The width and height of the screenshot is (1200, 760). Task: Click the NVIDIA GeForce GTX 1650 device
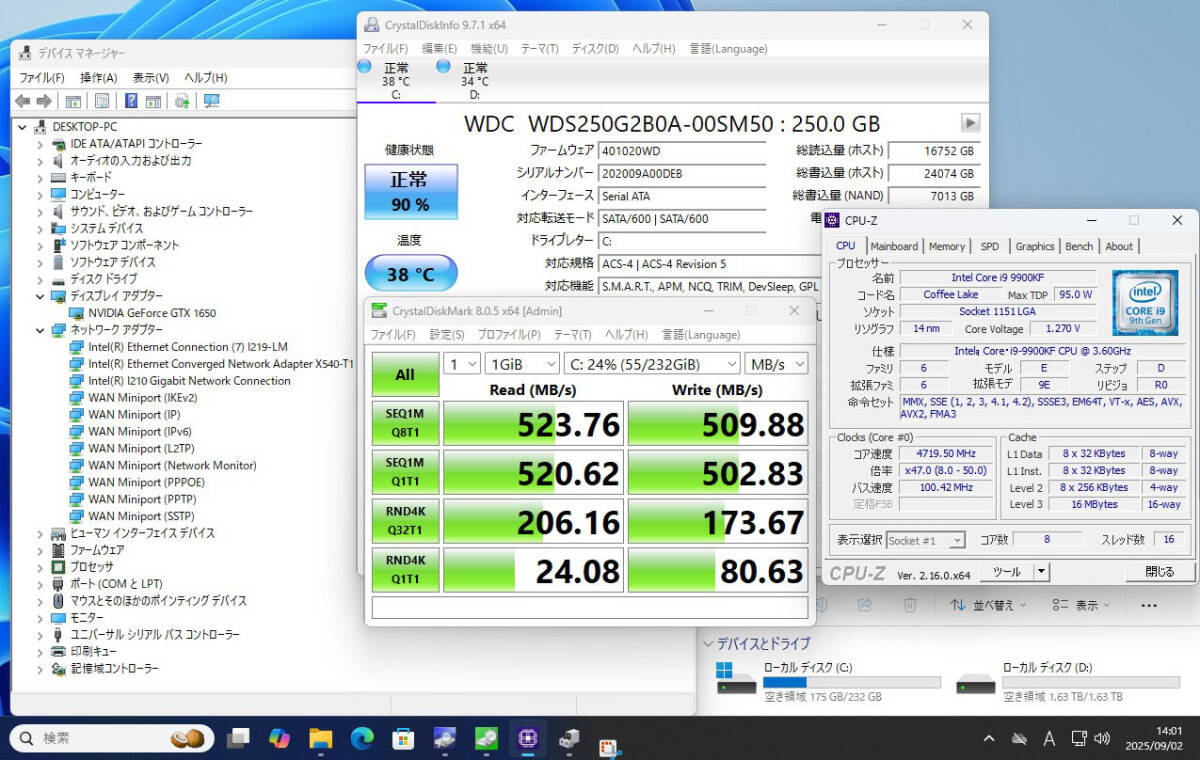(151, 313)
